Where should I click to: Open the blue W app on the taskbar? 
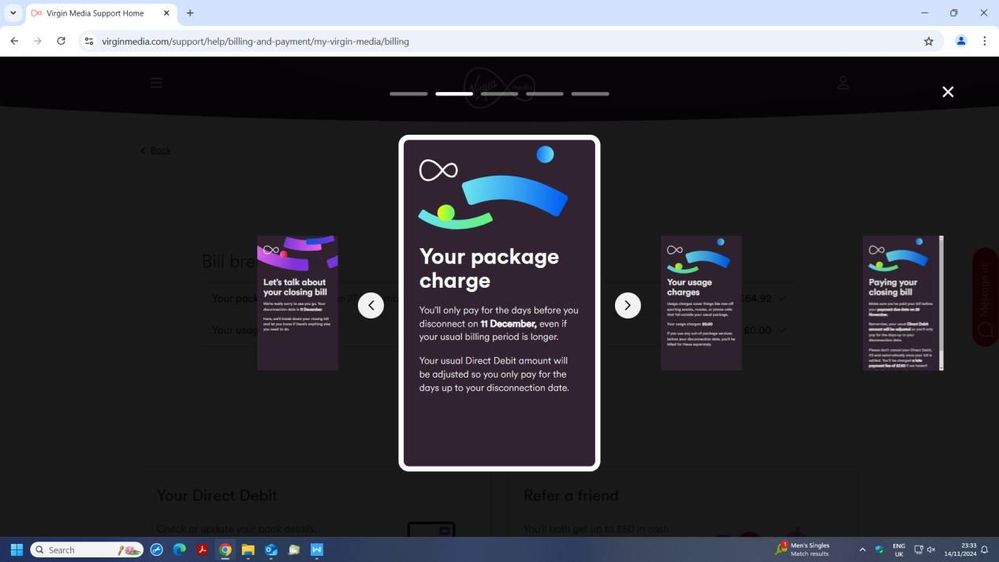click(317, 549)
